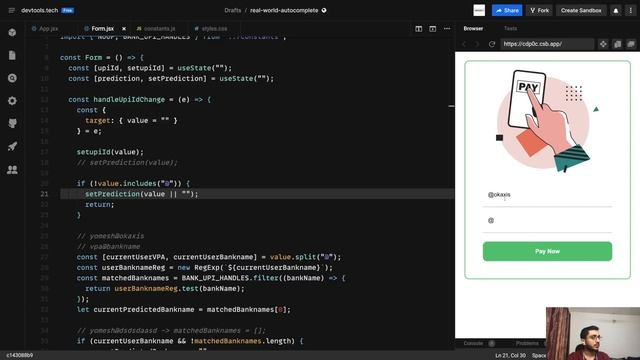Screen dimensions: 640x360
Task: Click the // yomesh@okaxis comment line
Action: [x=110, y=236]
